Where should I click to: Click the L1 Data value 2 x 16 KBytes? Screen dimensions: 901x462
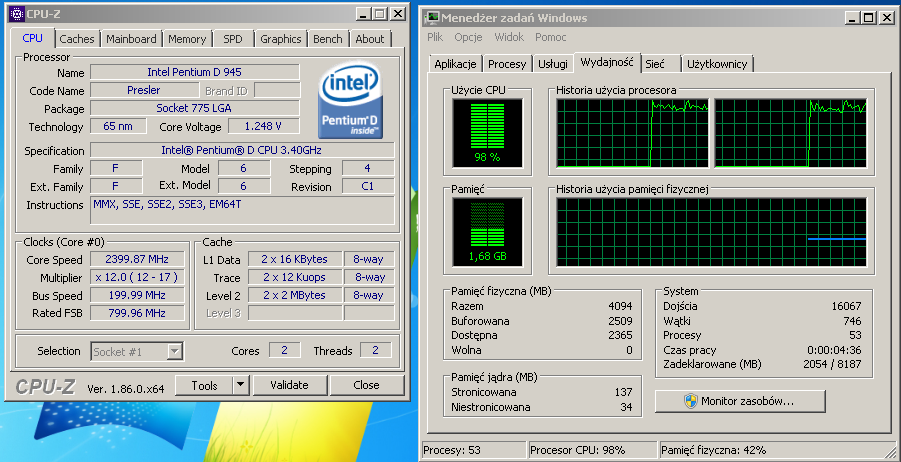(295, 259)
